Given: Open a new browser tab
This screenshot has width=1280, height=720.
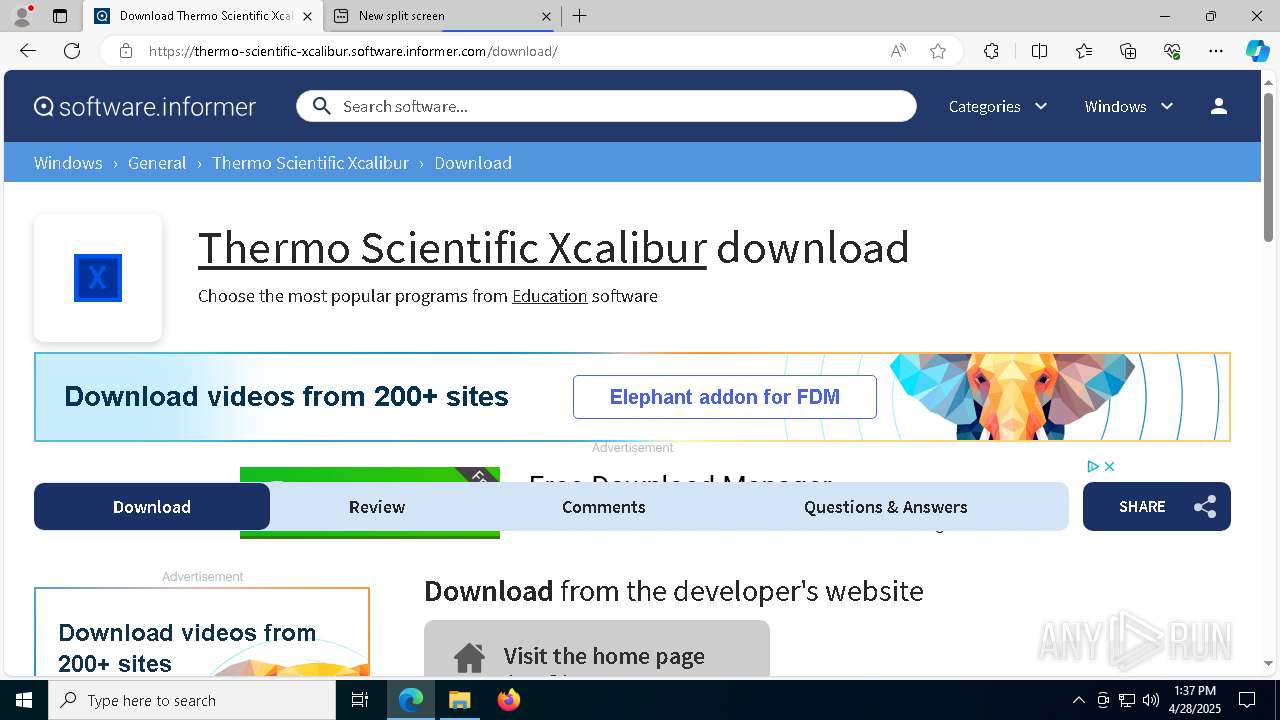Looking at the screenshot, I should (x=580, y=16).
